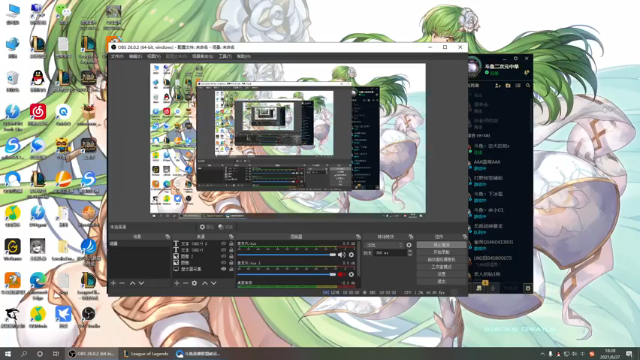Toggle visibility of 图像 source in fourth row
640x360 pixels.
point(223,263)
